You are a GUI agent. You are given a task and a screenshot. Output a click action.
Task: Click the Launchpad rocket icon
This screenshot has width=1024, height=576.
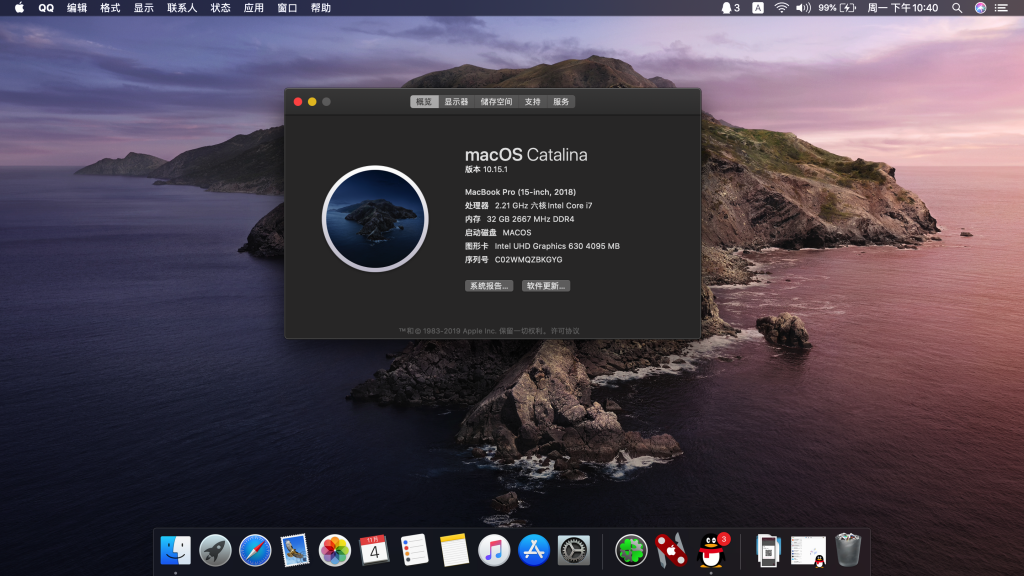coord(215,550)
